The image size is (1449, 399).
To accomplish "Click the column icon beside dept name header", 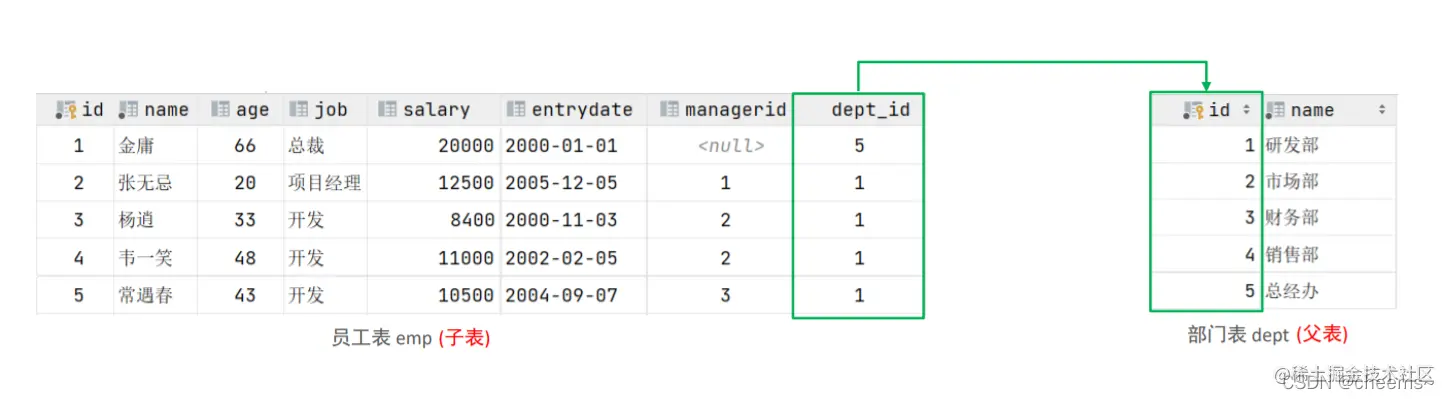I will [1275, 110].
